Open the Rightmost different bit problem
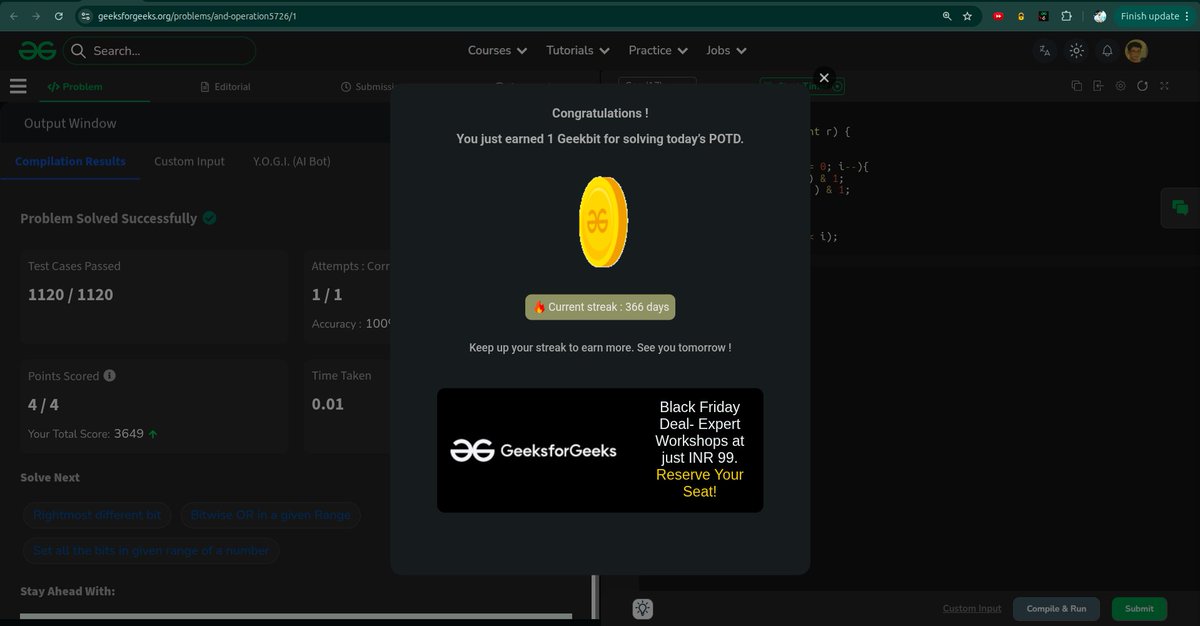Viewport: 1200px width, 626px height. (97, 514)
